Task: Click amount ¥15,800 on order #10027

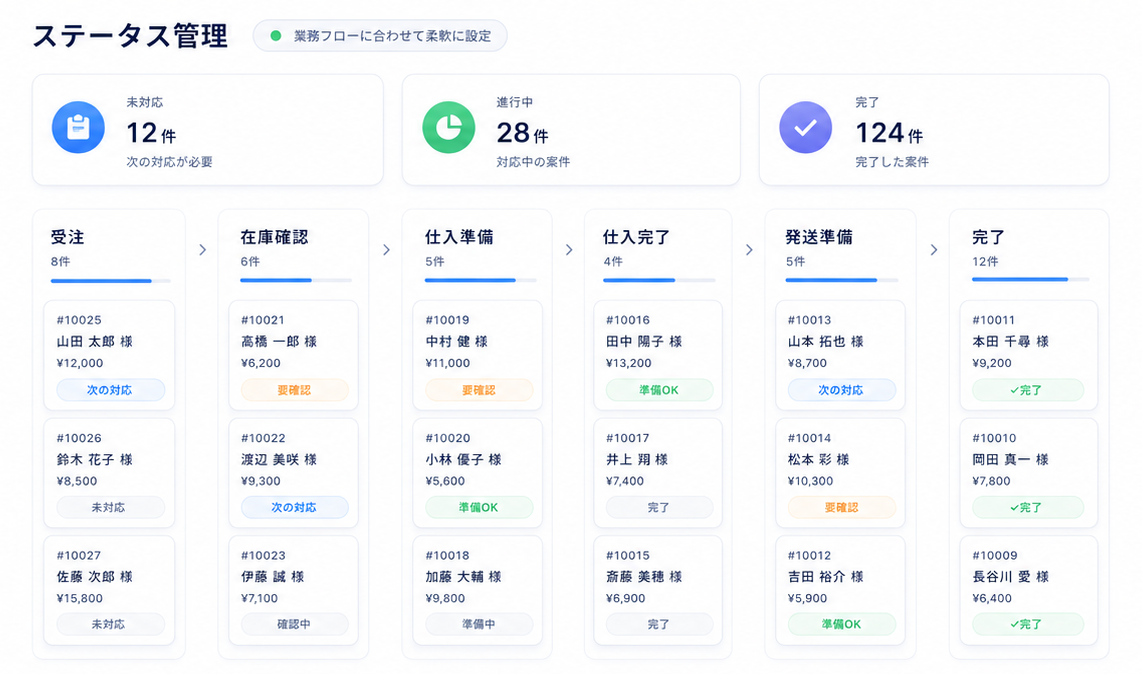Action: pyautogui.click(x=79, y=598)
